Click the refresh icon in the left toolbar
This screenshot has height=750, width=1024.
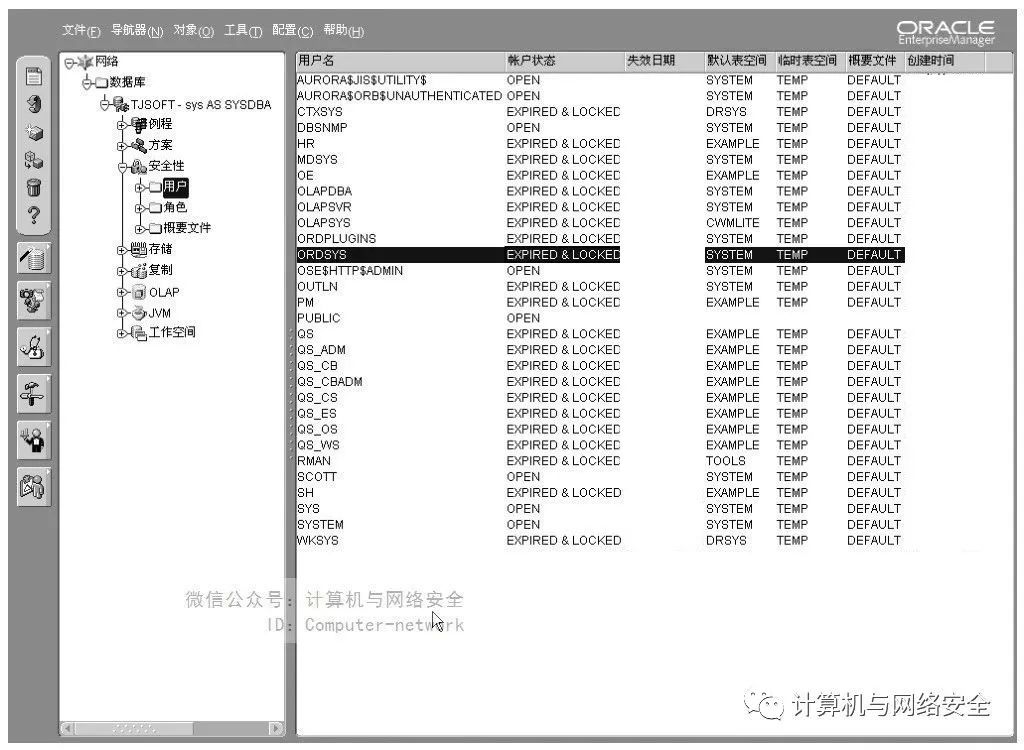point(34,105)
